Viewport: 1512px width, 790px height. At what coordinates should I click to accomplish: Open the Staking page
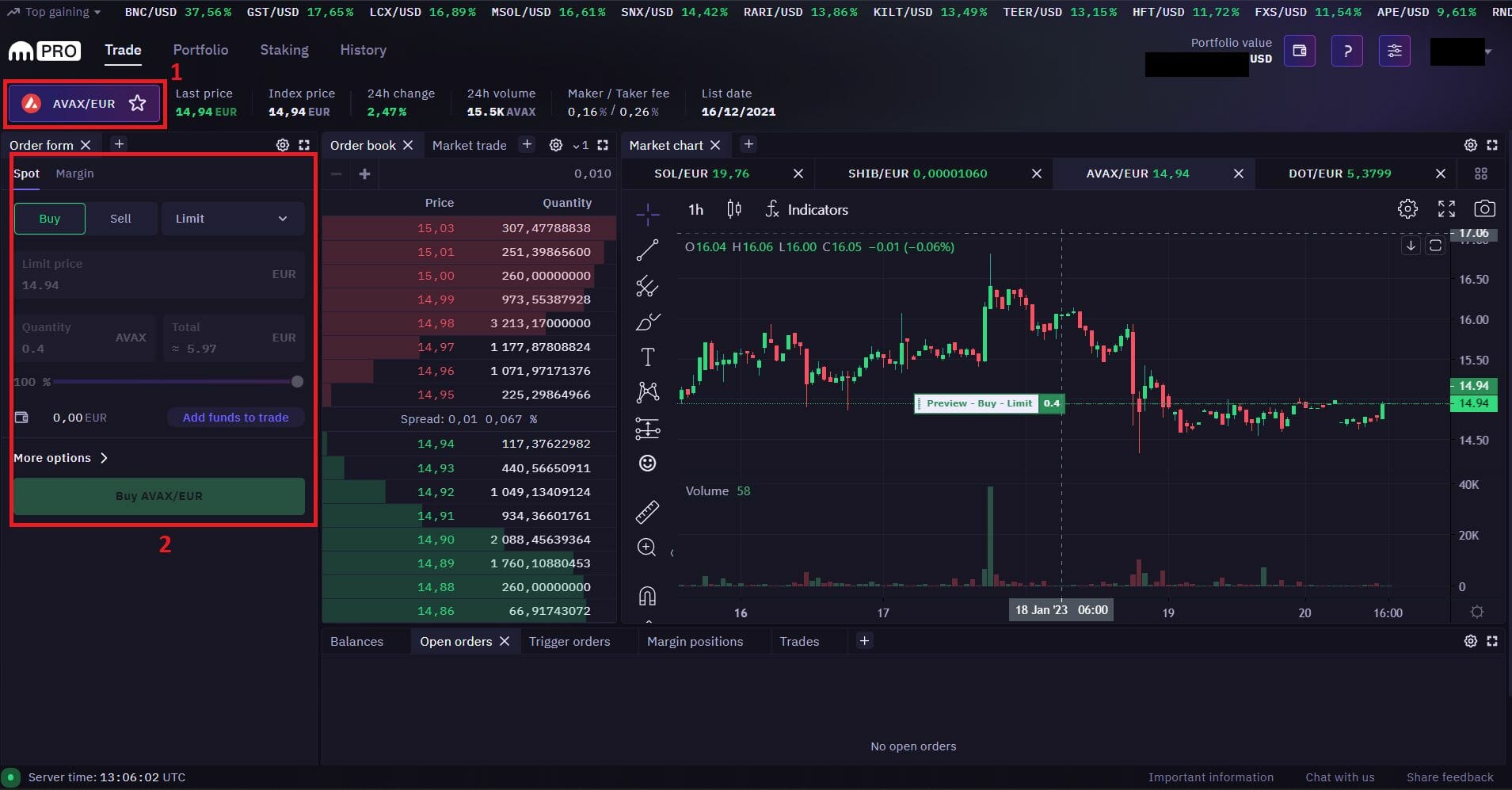[284, 50]
